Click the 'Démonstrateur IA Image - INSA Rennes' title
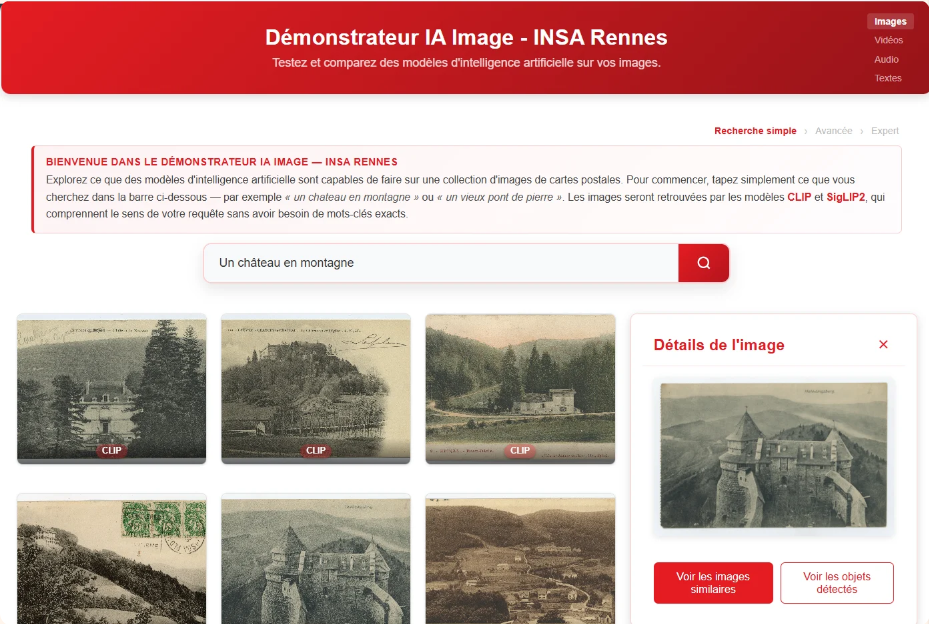 click(x=466, y=37)
